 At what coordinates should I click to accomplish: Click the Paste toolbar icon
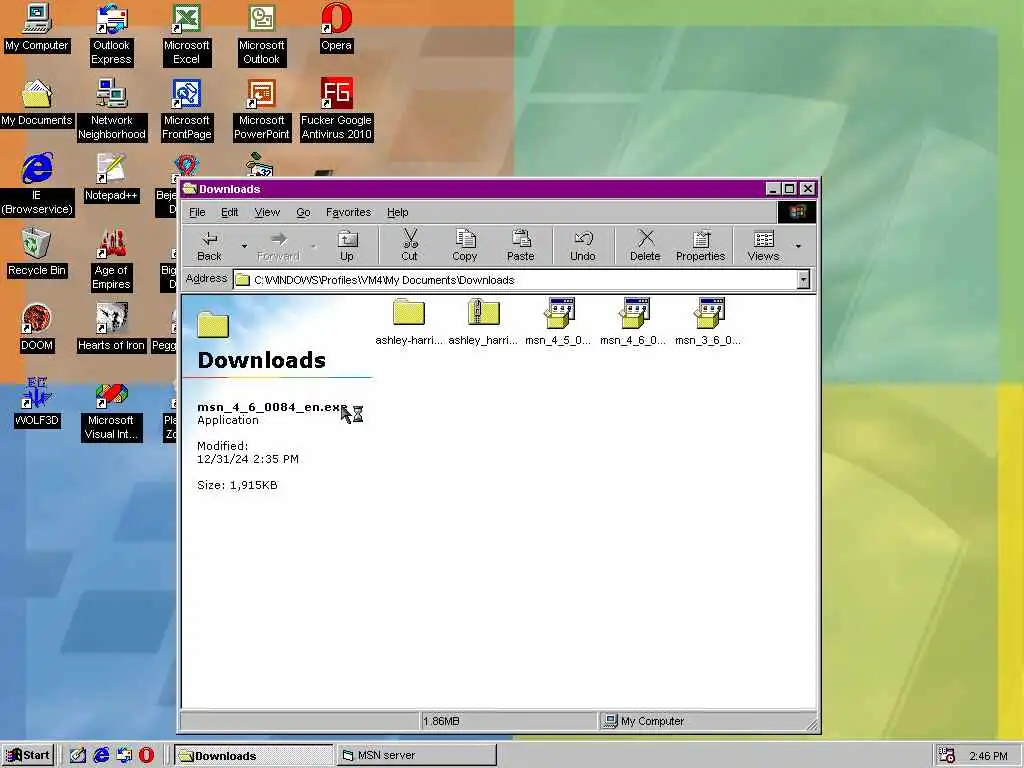[x=520, y=246]
